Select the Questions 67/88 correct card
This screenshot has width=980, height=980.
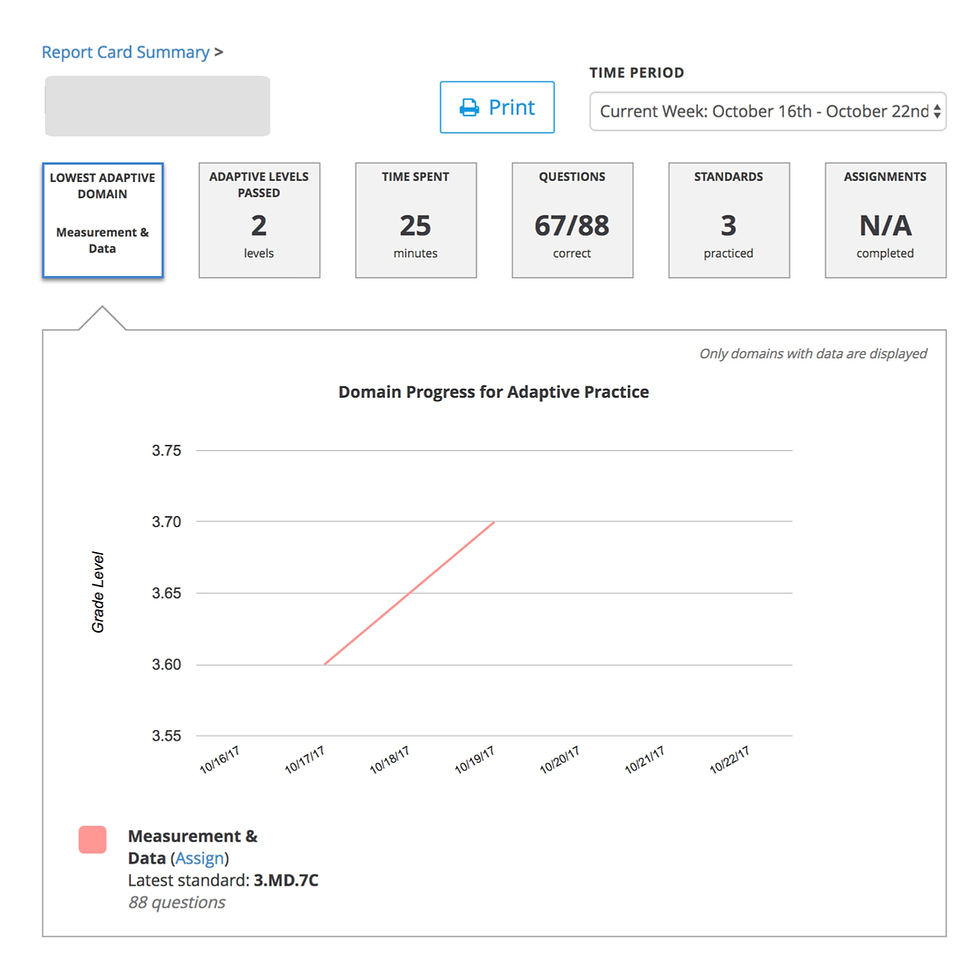tap(572, 220)
